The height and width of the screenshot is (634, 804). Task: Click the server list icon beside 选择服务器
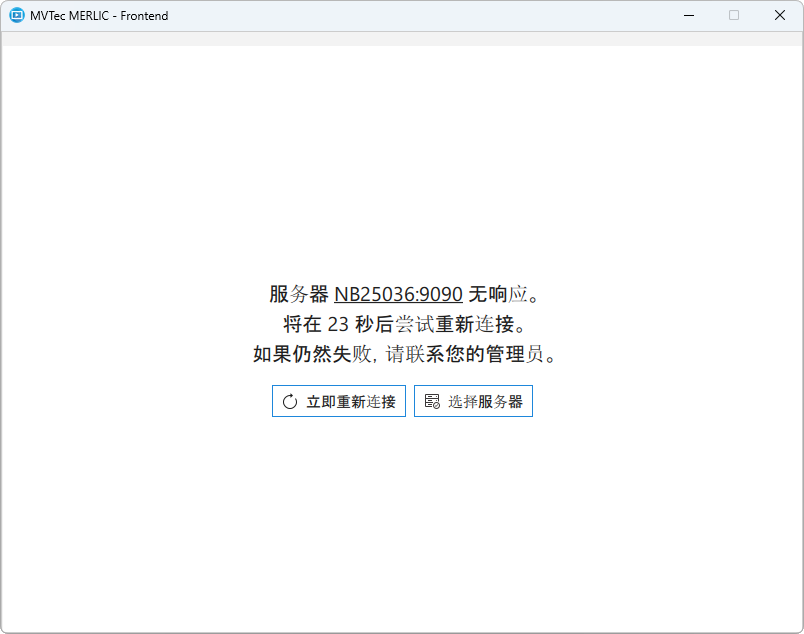point(432,402)
